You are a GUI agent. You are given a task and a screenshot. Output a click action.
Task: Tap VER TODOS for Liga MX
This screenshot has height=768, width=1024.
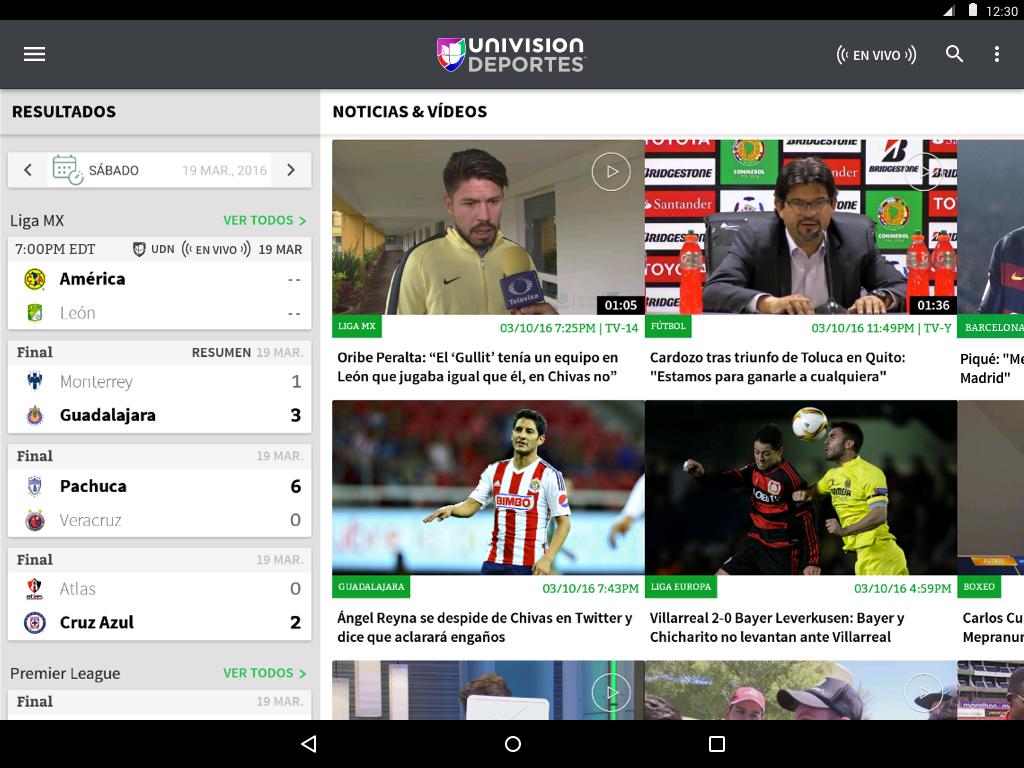(264, 220)
